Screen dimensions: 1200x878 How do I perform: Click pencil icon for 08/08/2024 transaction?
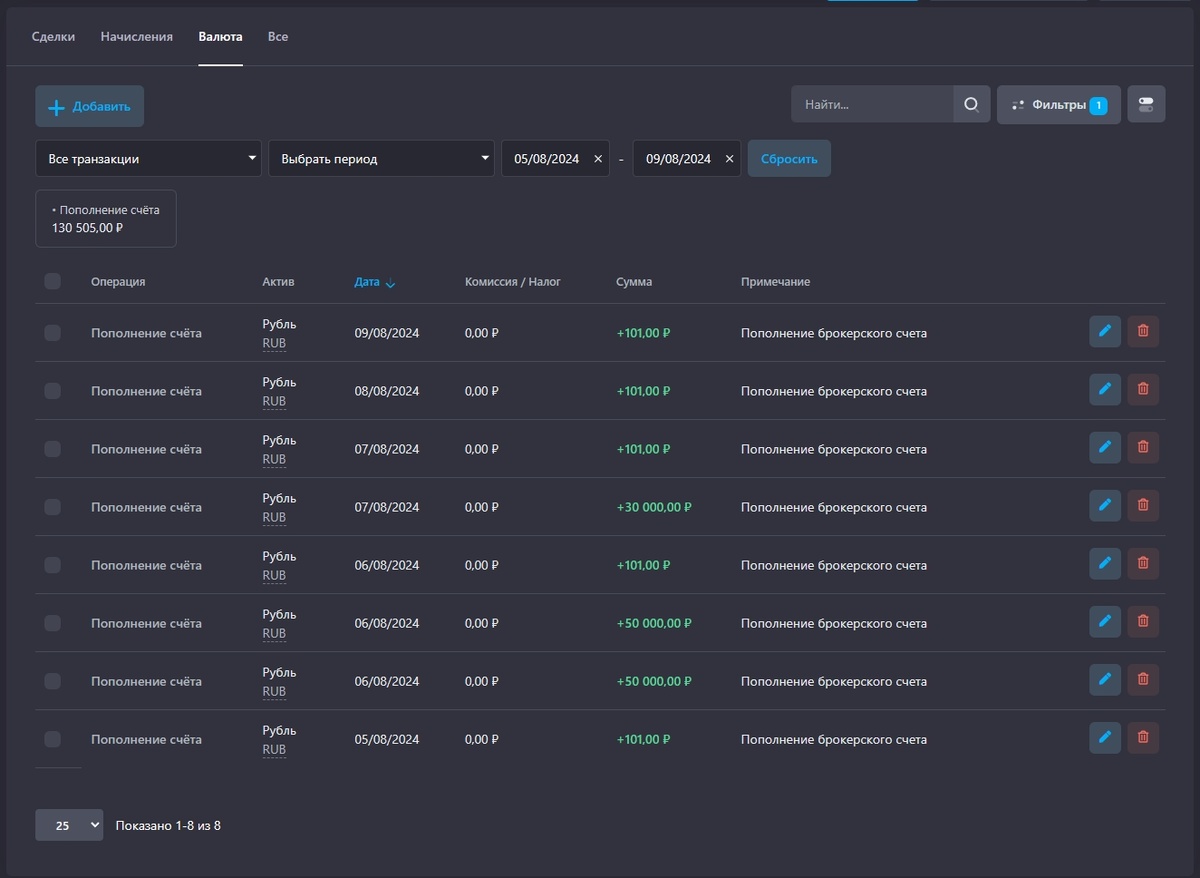coord(1105,389)
